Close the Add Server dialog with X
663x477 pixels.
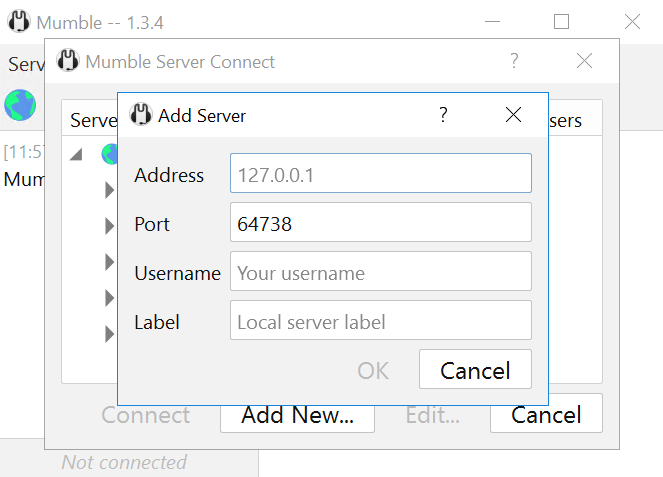pyautogui.click(x=513, y=115)
